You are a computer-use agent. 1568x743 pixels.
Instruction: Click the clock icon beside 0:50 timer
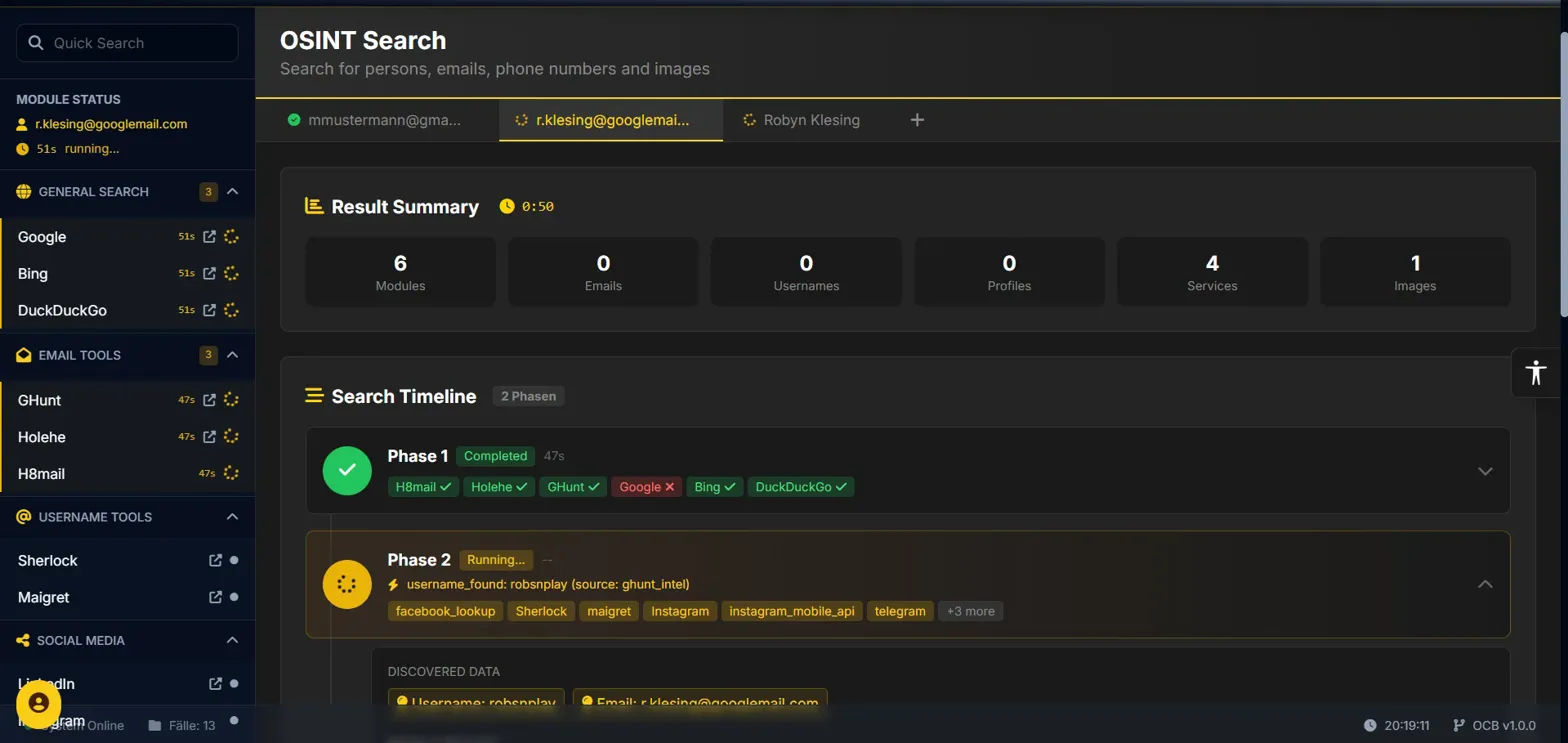(507, 206)
